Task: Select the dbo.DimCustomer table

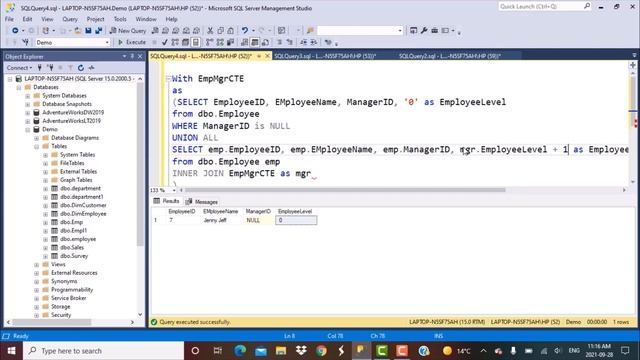Action: (x=83, y=205)
